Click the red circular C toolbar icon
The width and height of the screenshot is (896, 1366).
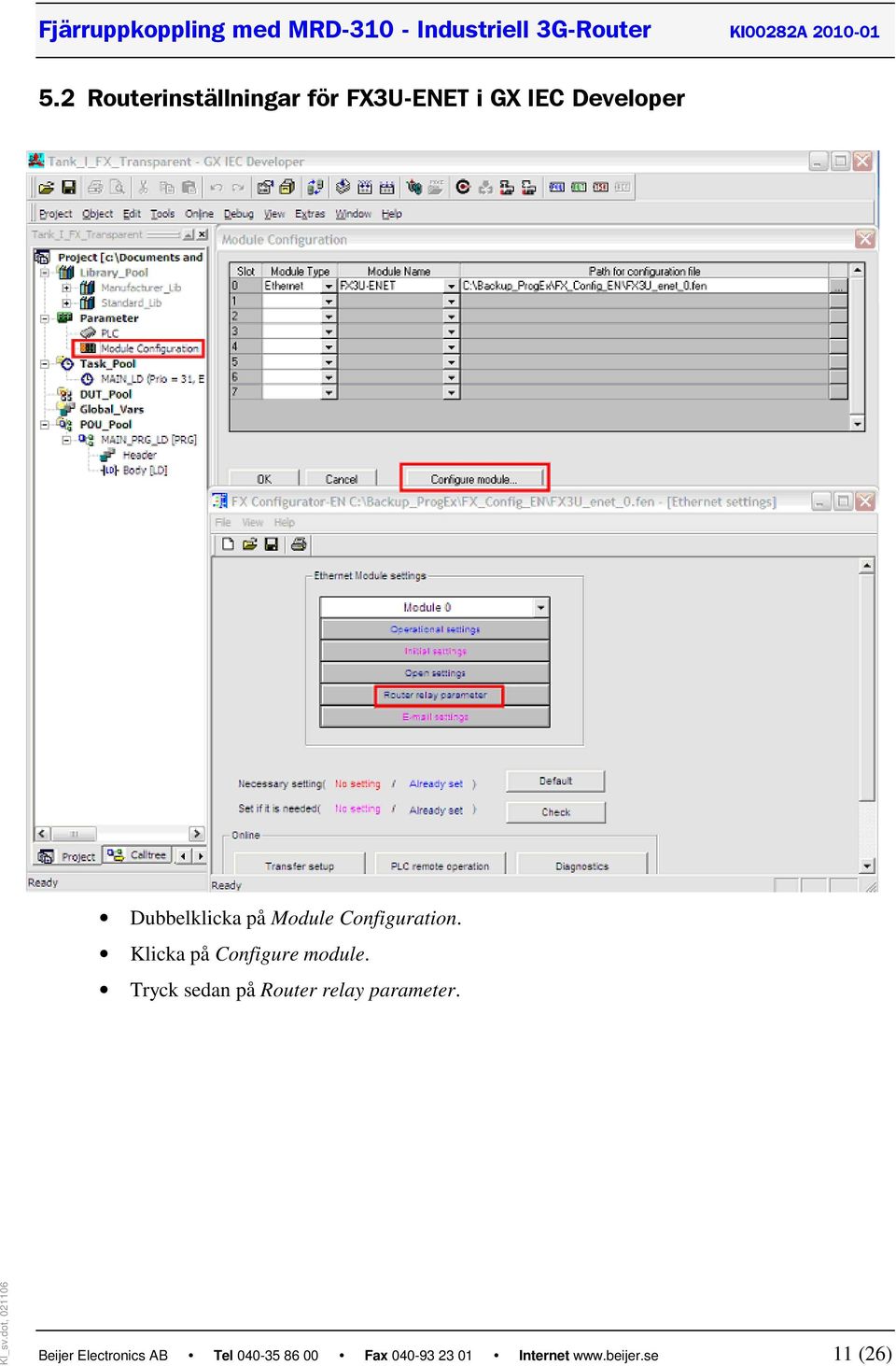(463, 188)
